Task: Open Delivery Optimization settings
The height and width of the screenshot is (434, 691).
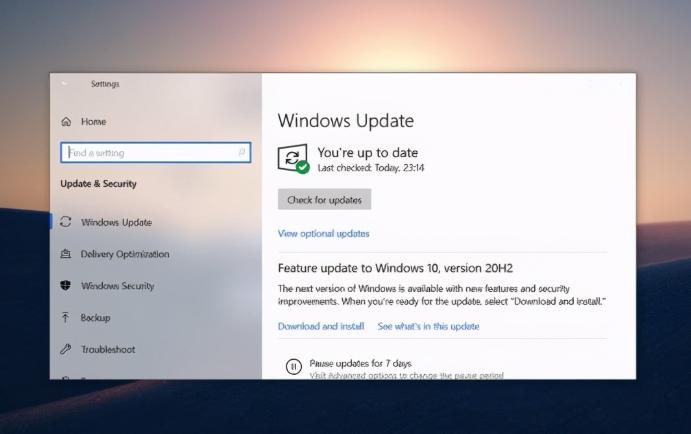Action: pyautogui.click(x=125, y=254)
